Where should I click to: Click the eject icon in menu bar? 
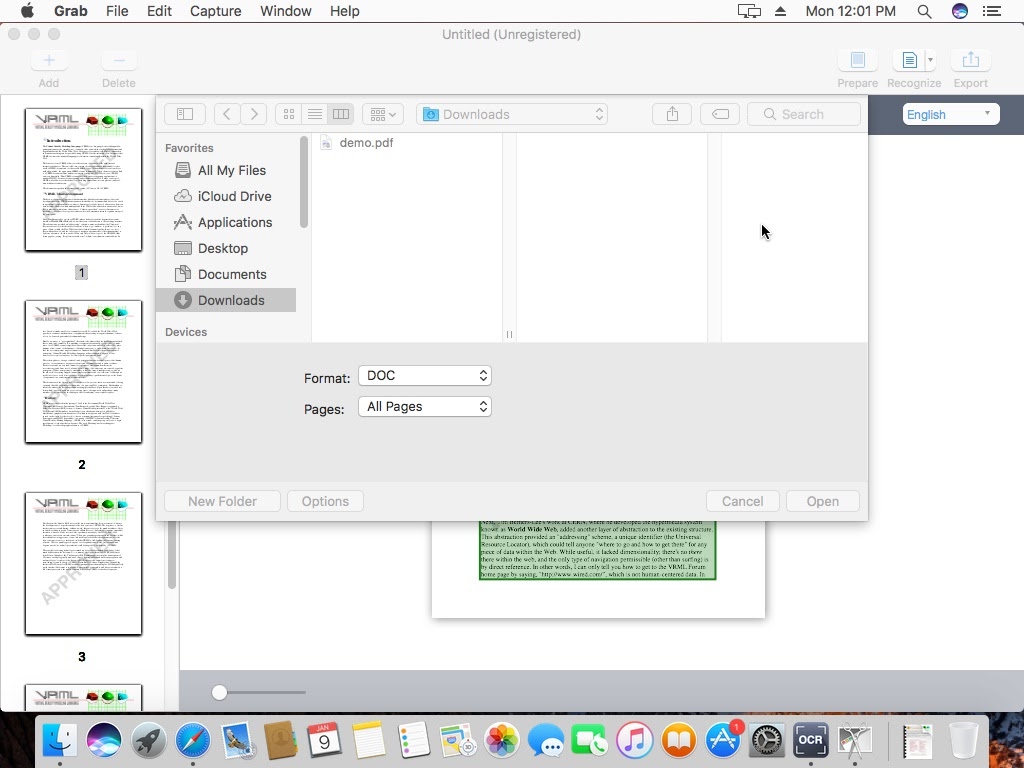coord(780,11)
